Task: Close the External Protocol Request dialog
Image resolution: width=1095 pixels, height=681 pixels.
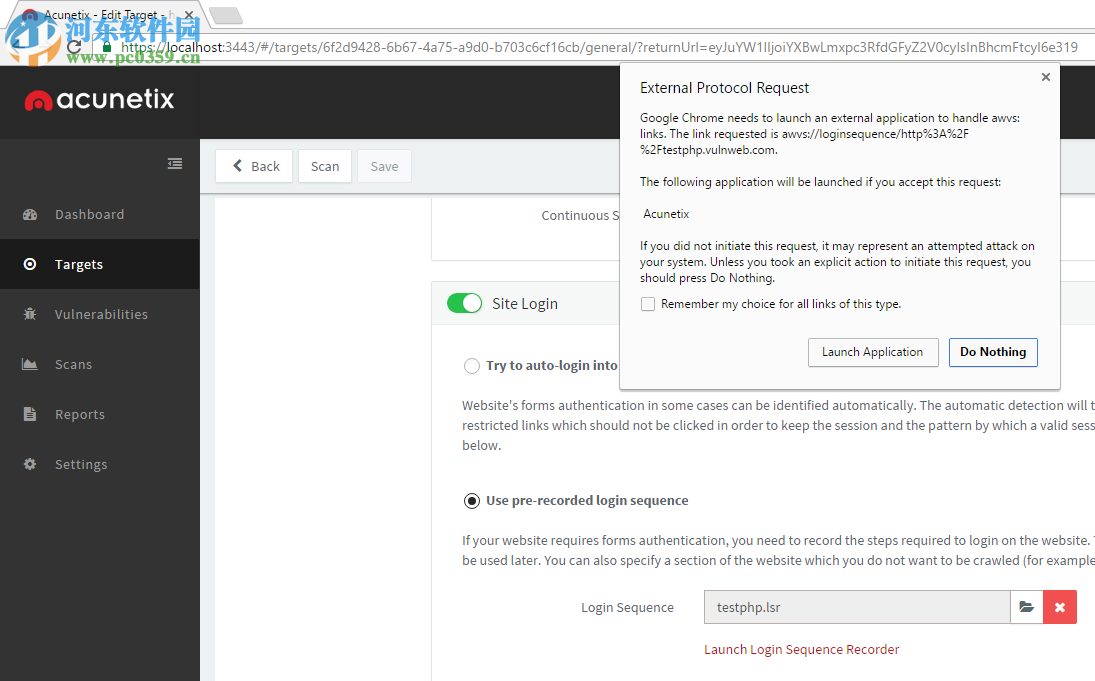Action: [1045, 77]
